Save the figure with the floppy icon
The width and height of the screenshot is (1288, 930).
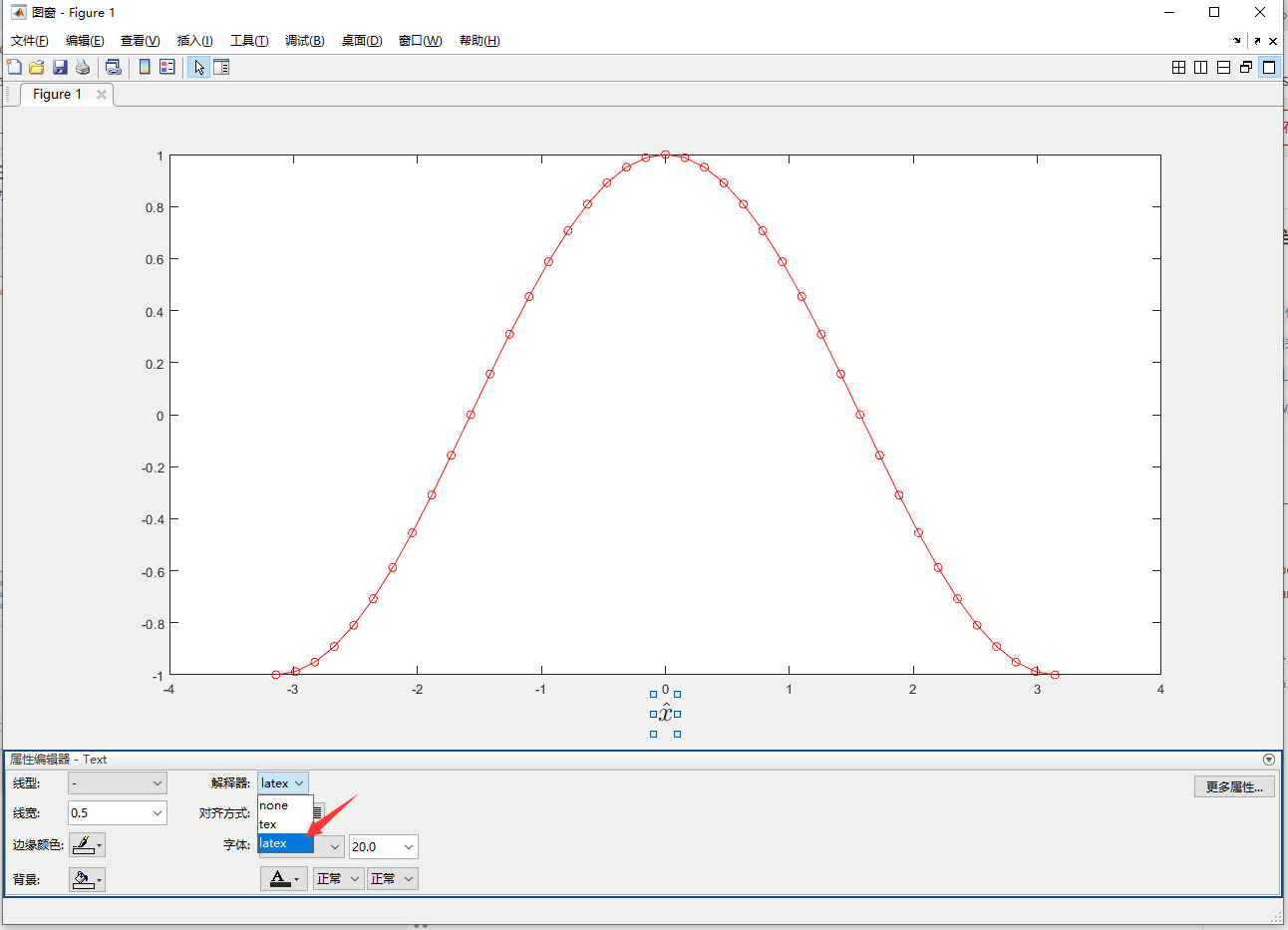pyautogui.click(x=60, y=67)
